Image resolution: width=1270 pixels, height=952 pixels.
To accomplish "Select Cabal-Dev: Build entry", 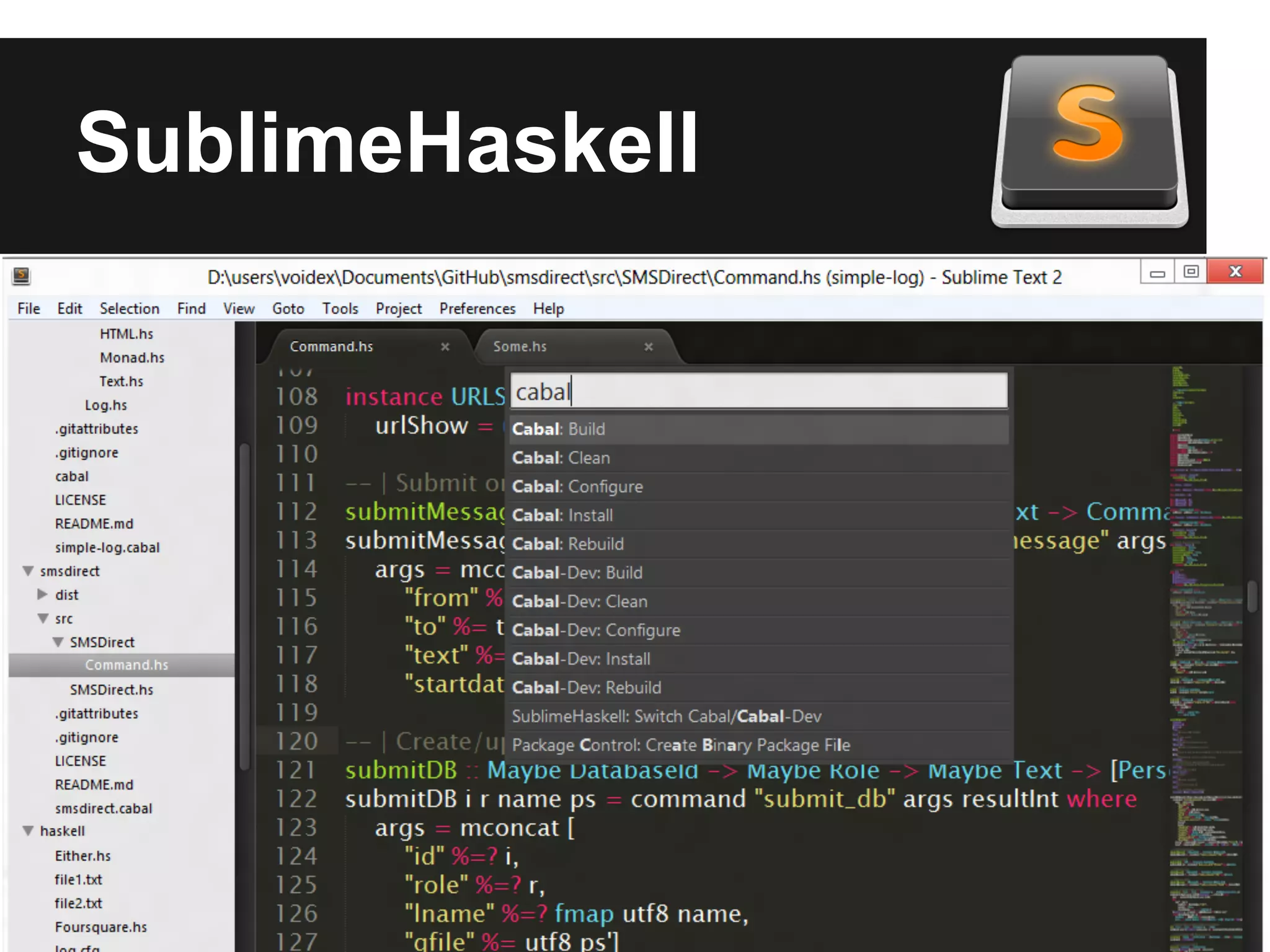I will point(758,573).
